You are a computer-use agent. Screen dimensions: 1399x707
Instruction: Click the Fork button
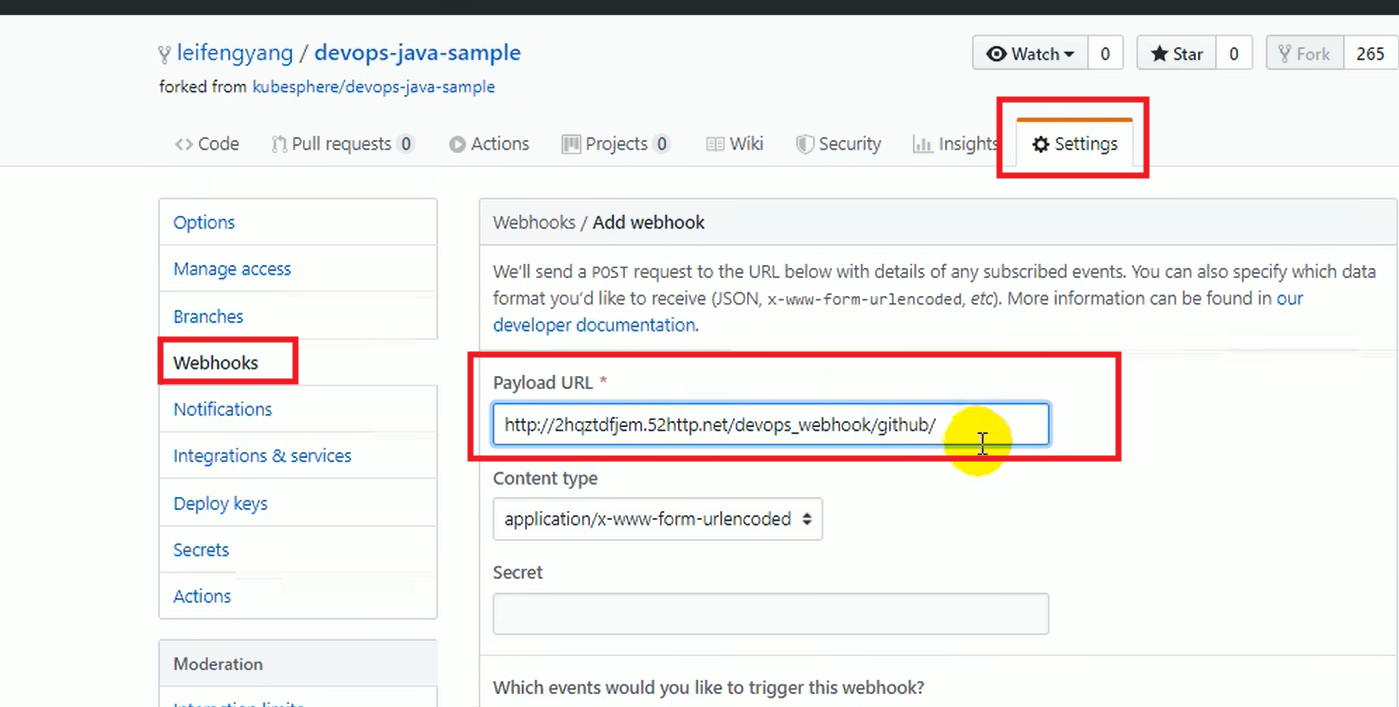click(x=1304, y=53)
